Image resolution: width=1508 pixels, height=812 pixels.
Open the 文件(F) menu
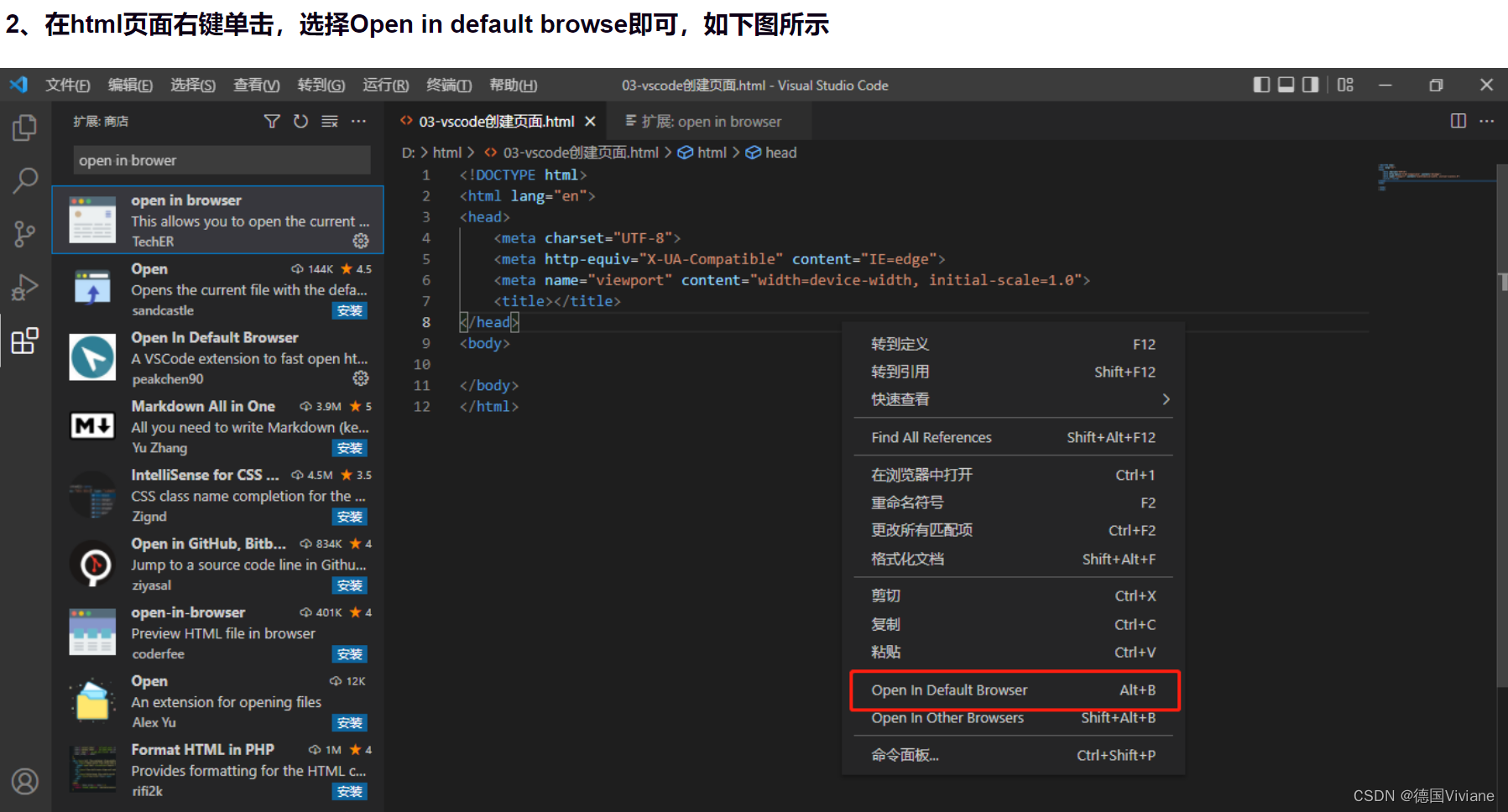[x=68, y=85]
